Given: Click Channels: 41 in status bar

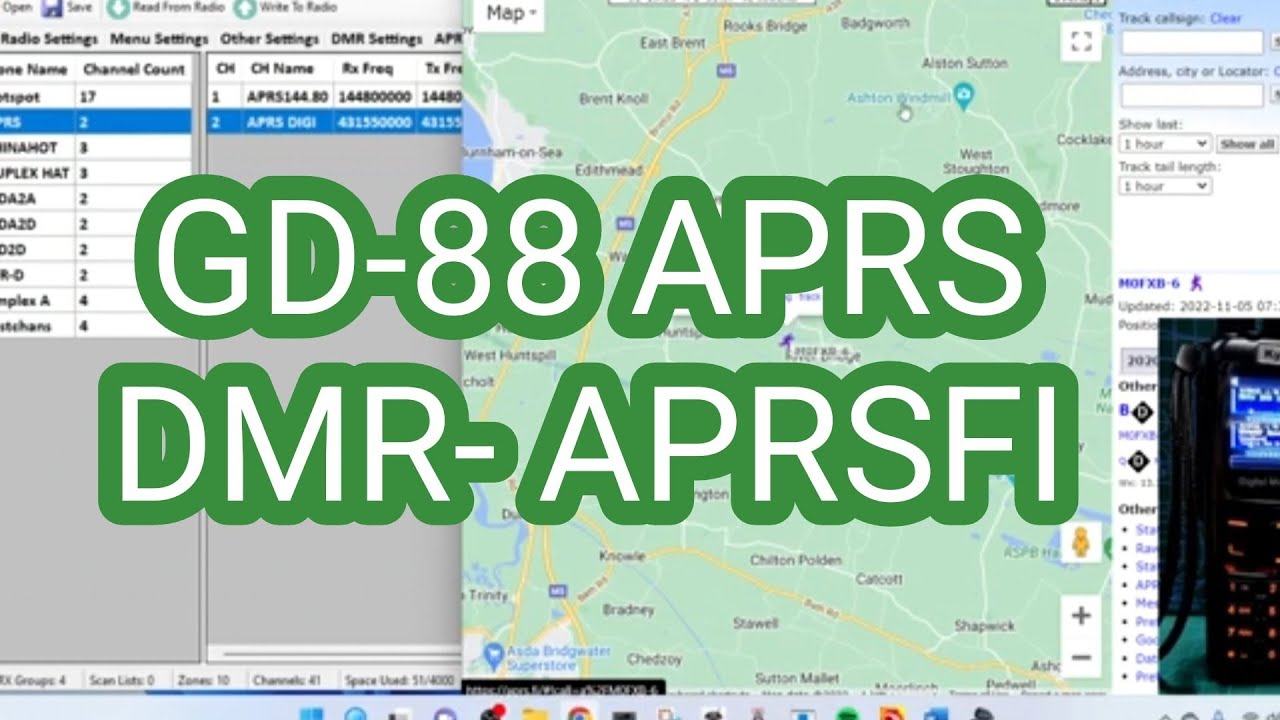Looking at the screenshot, I should (286, 680).
